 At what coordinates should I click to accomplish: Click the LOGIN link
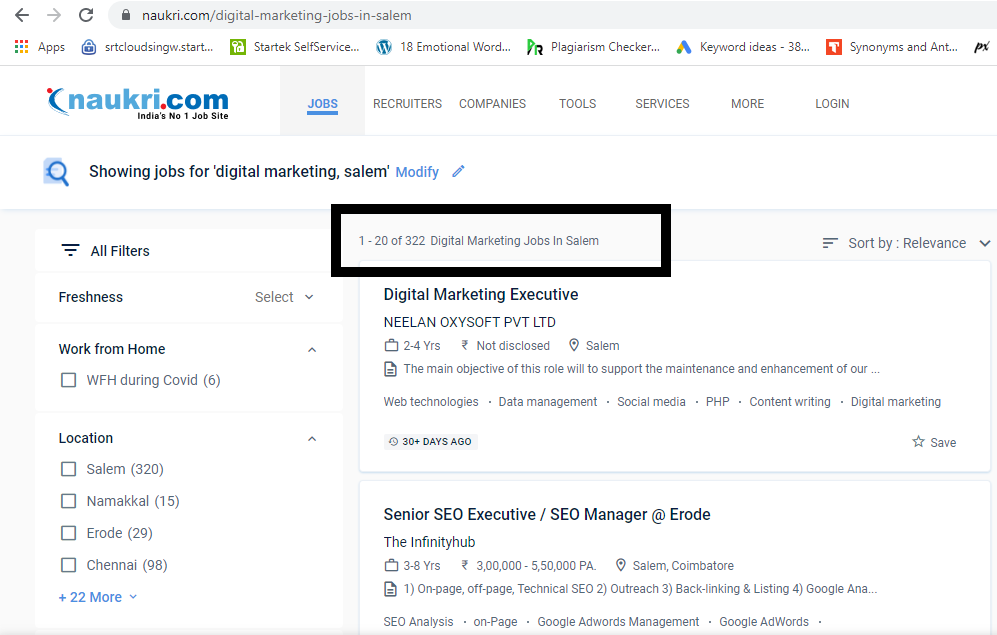click(832, 104)
